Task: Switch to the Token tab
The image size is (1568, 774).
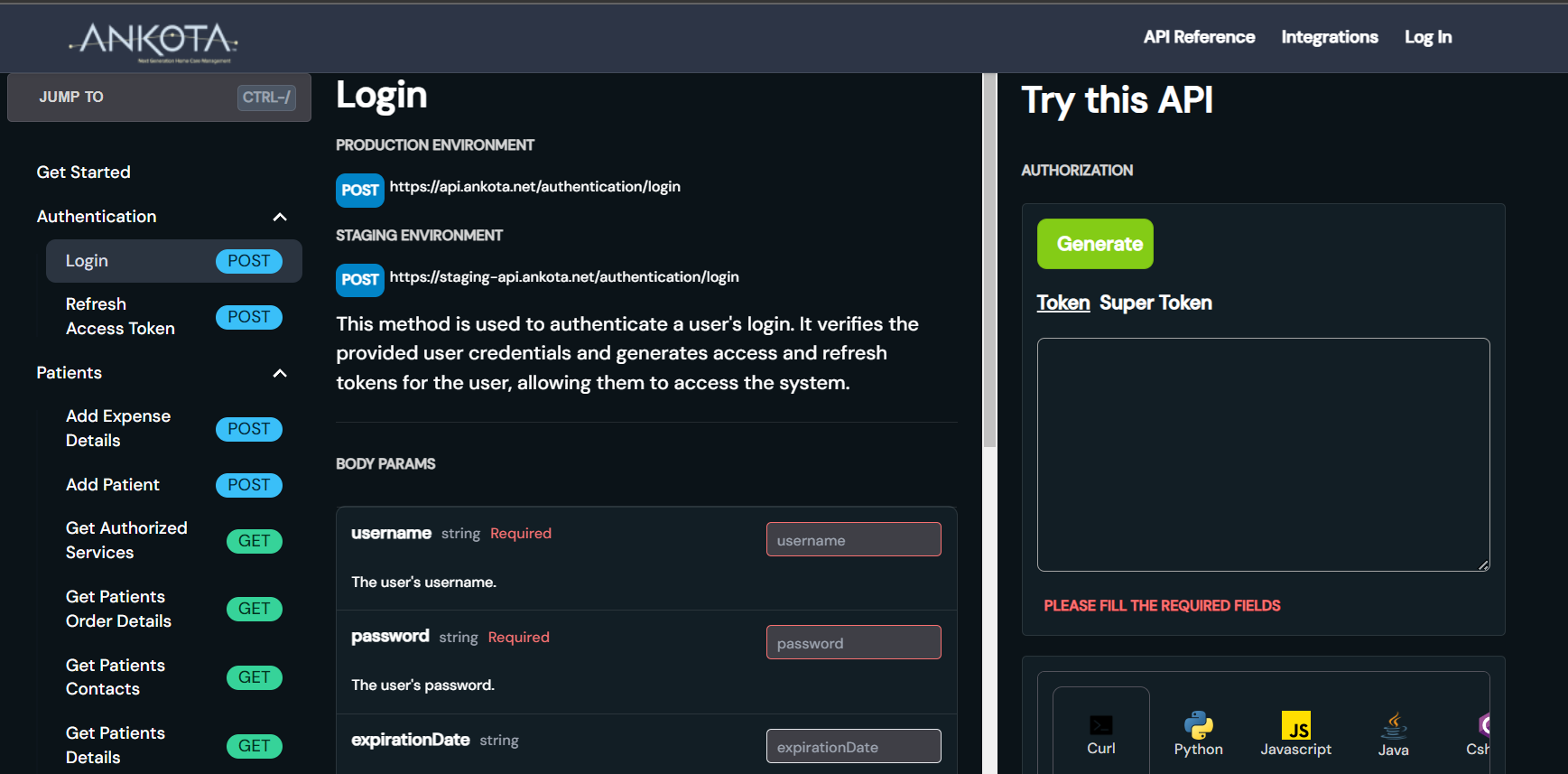Action: [1062, 303]
